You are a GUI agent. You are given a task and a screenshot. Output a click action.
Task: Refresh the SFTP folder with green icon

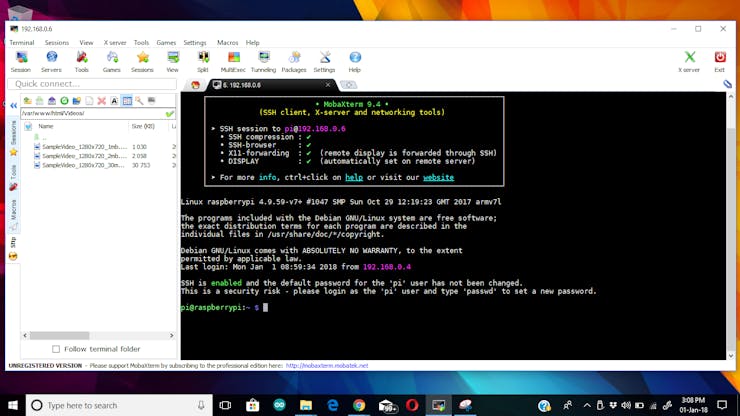pyautogui.click(x=64, y=101)
